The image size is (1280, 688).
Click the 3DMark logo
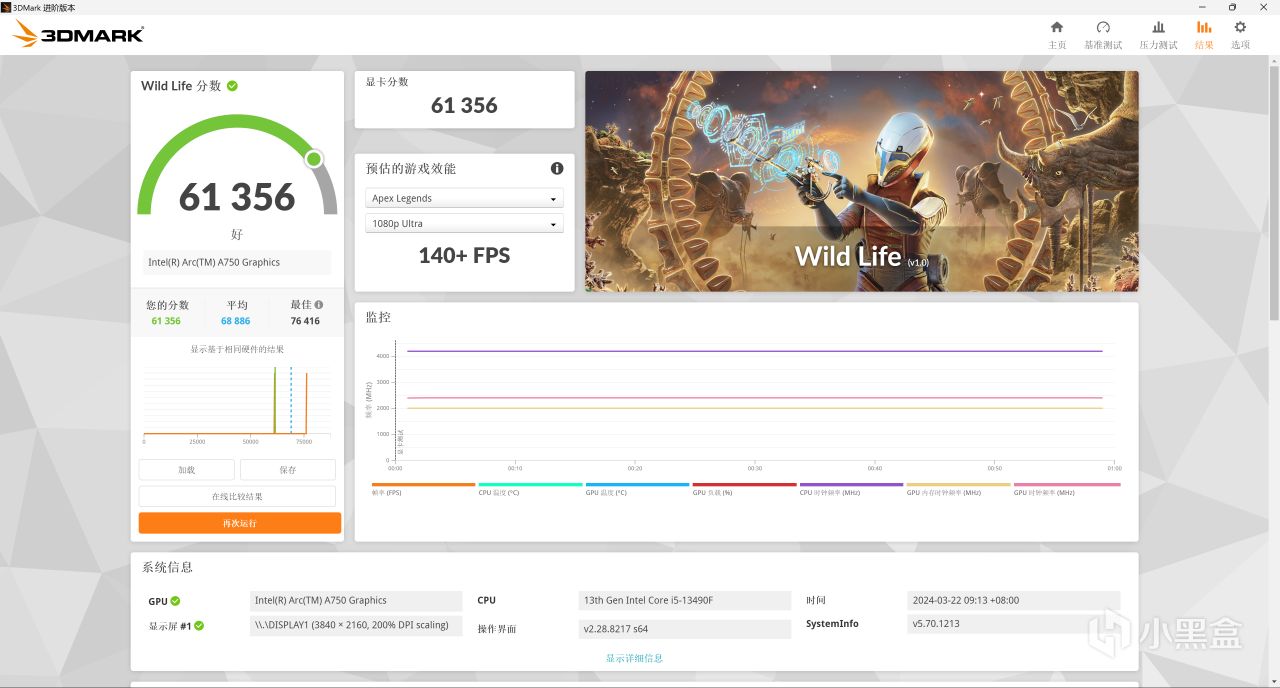[x=79, y=35]
